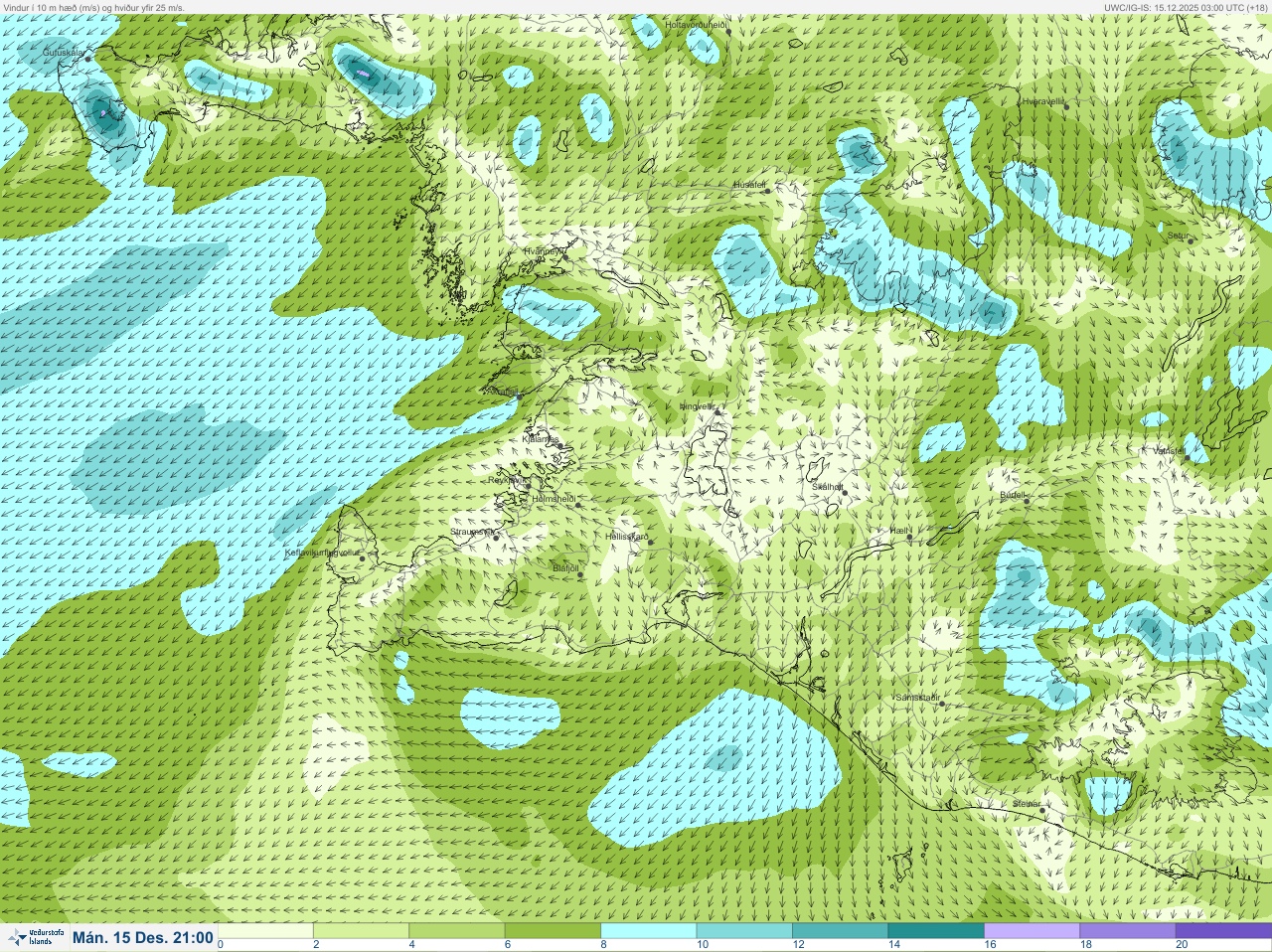
Task: Click the UWC/IG-IS model run timestamp text
Action: [1186, 7]
